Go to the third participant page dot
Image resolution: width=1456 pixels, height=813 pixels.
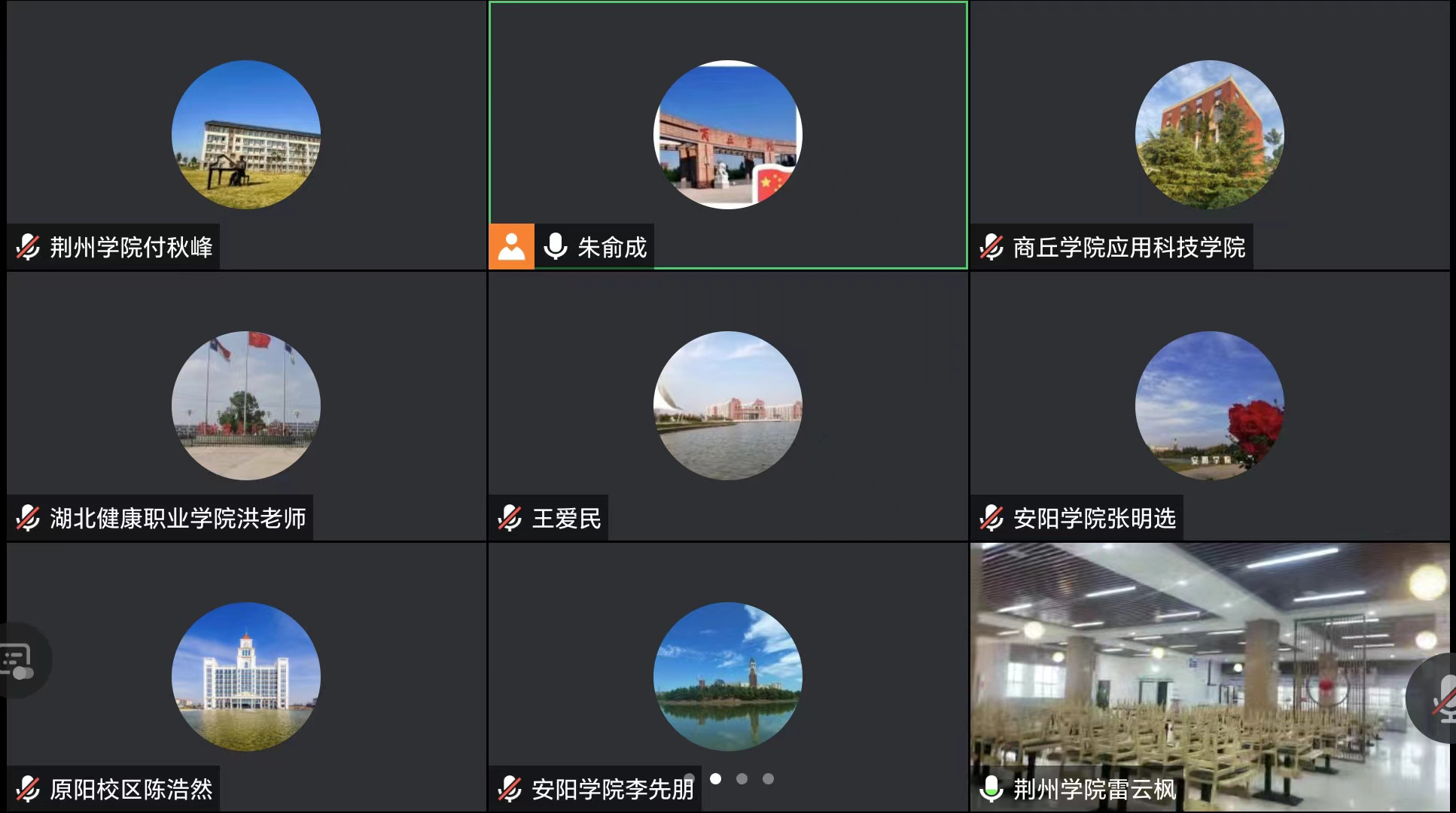pyautogui.click(x=768, y=778)
